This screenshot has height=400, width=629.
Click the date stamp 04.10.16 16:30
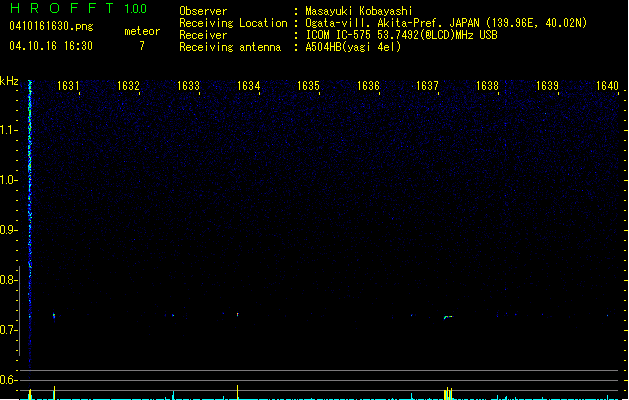[51, 46]
